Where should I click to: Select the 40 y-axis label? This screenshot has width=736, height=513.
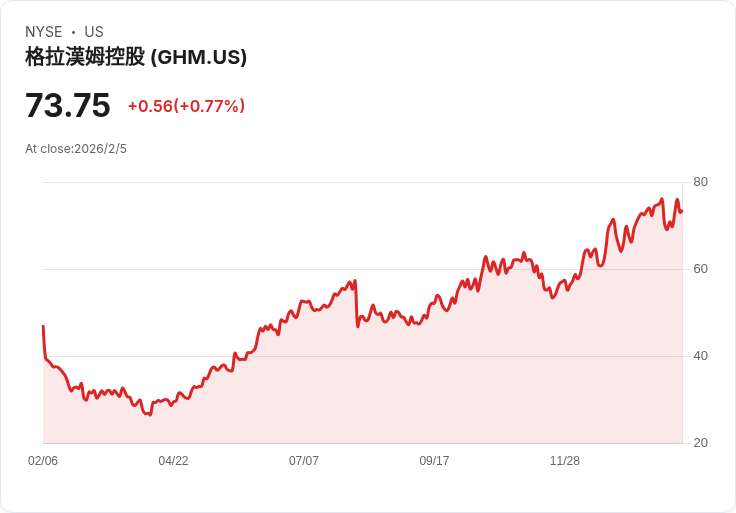[700, 356]
